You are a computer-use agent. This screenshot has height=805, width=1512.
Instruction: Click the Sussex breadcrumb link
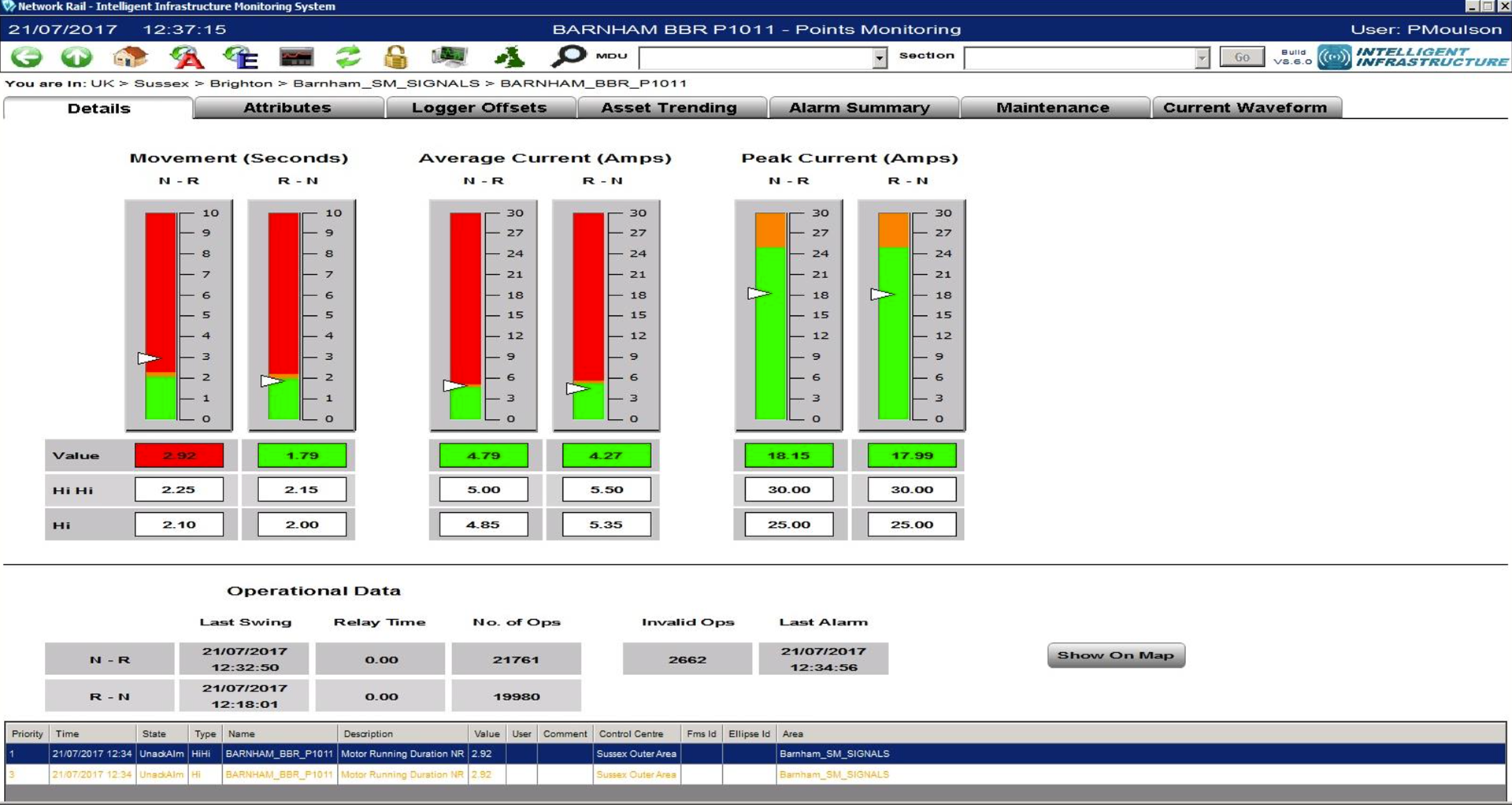tap(161, 83)
